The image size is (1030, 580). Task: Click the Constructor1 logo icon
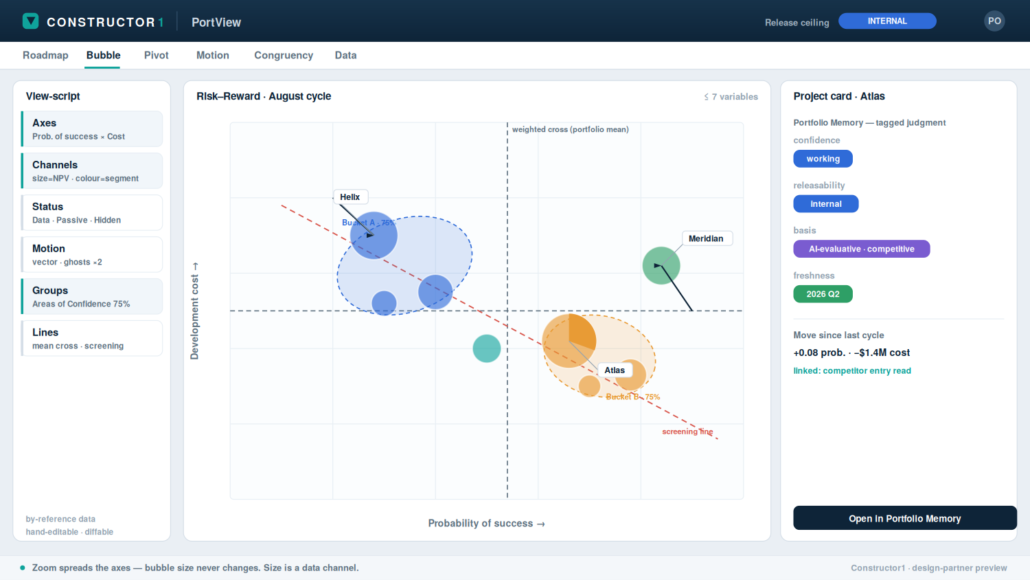click(30, 21)
